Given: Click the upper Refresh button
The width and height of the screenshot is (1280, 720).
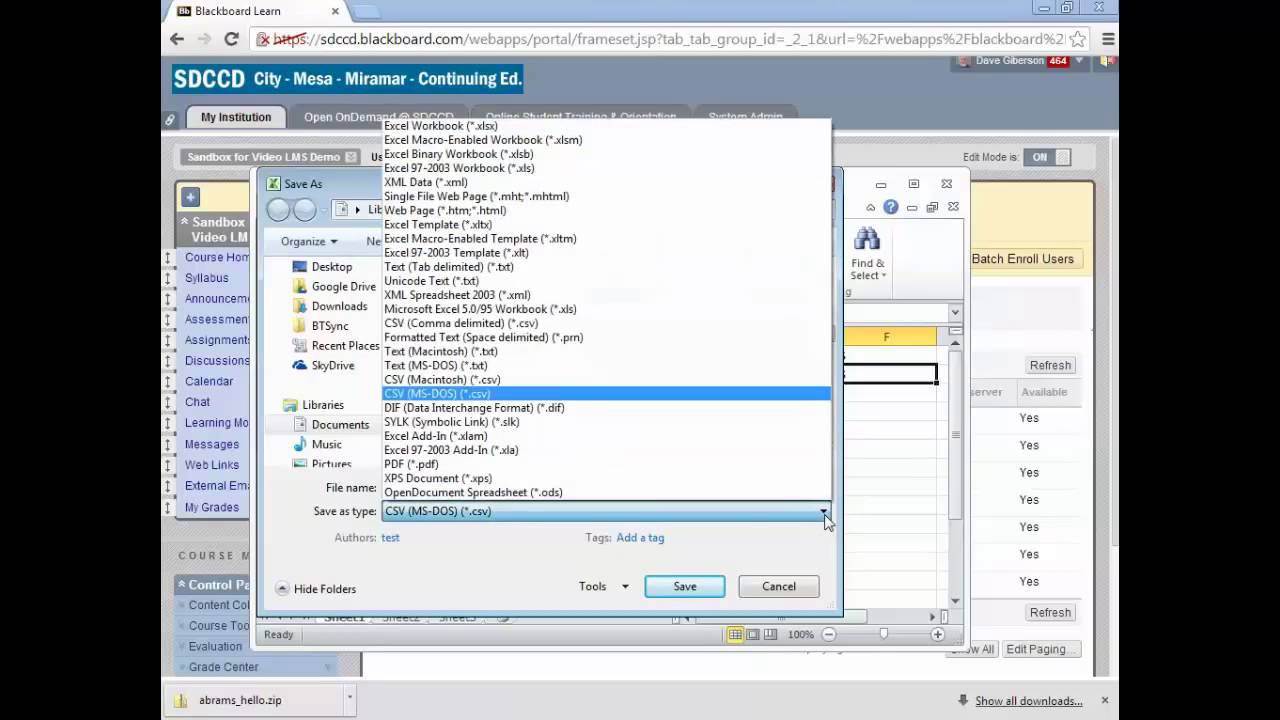Looking at the screenshot, I should (1050, 365).
